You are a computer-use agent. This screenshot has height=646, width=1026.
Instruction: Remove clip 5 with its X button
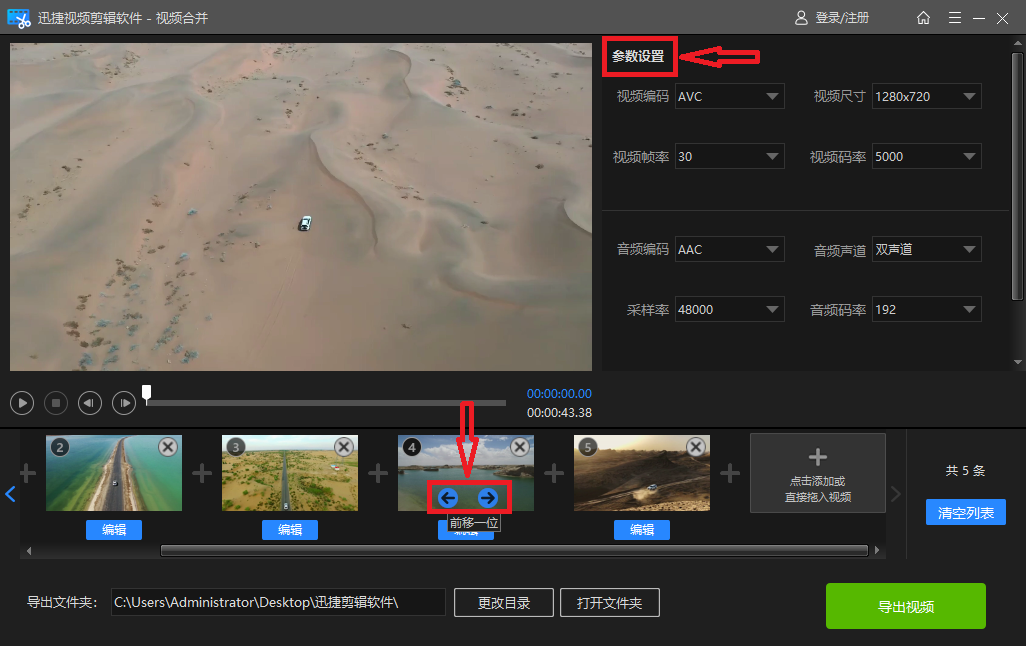click(695, 447)
